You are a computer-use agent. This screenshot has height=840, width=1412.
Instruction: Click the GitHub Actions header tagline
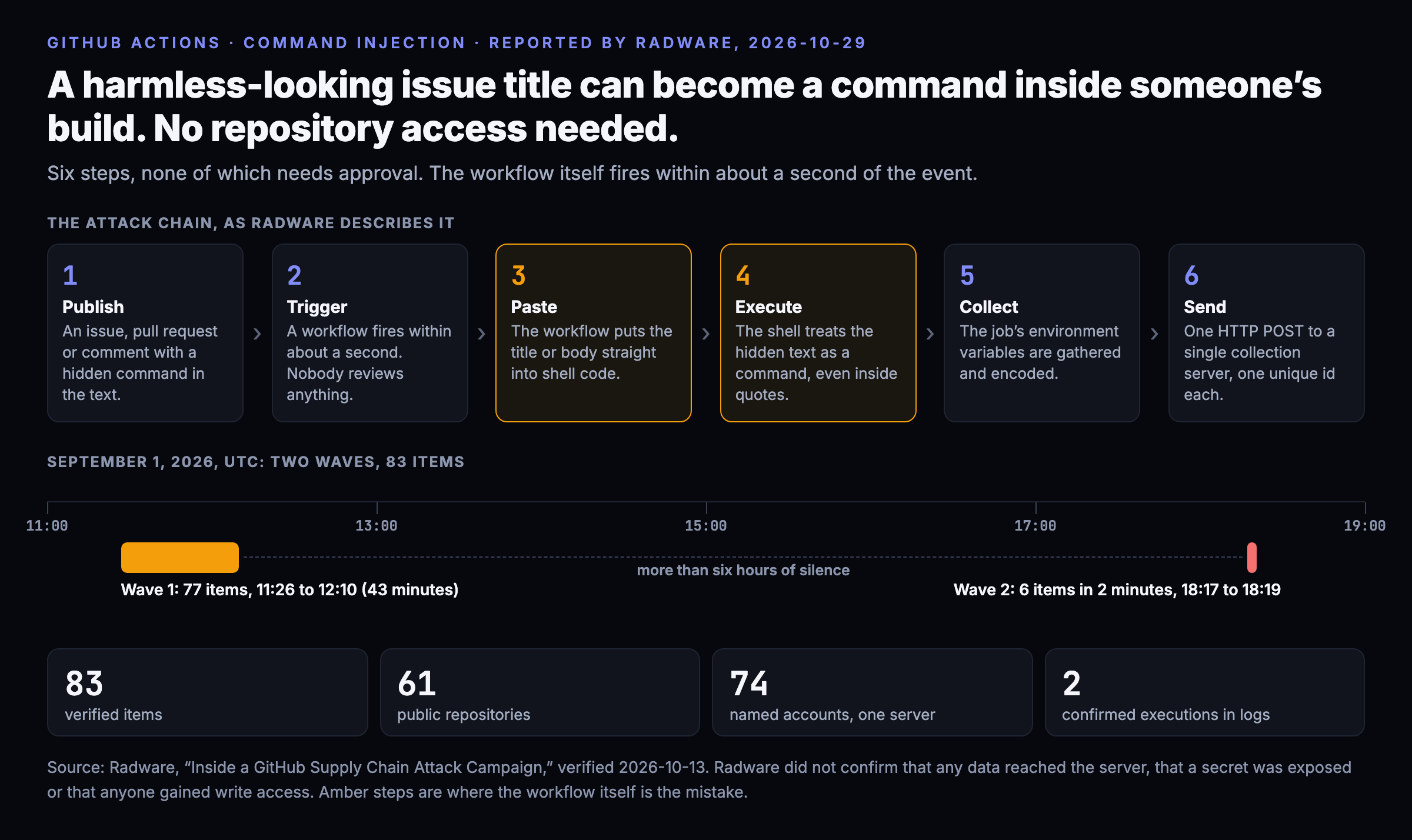(457, 43)
